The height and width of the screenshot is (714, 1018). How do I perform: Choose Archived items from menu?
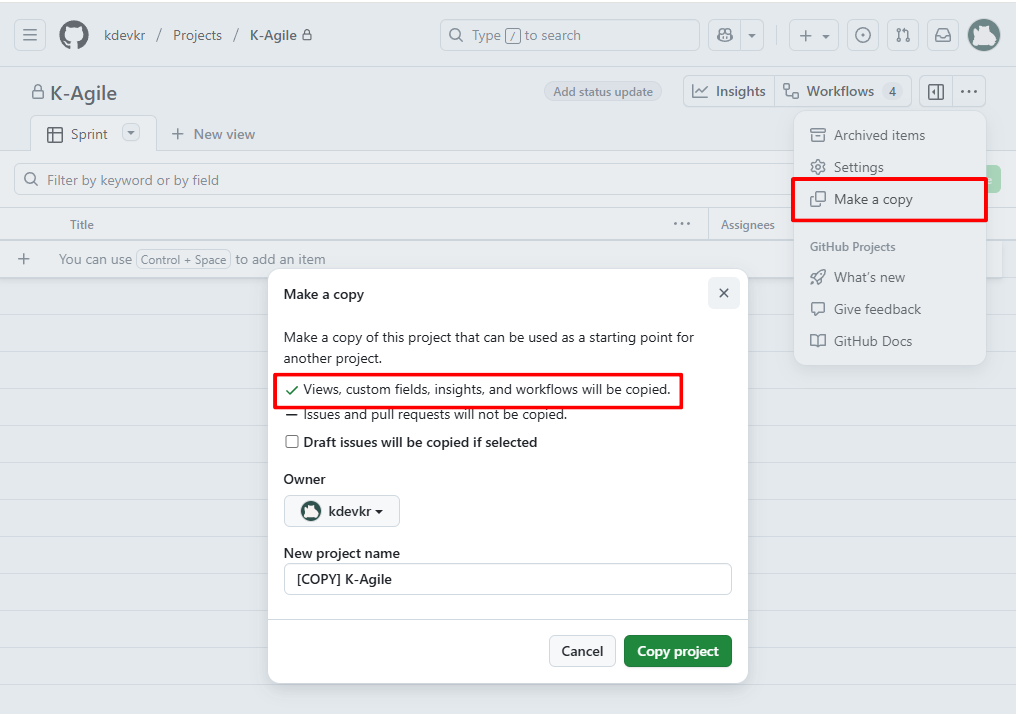coord(879,135)
